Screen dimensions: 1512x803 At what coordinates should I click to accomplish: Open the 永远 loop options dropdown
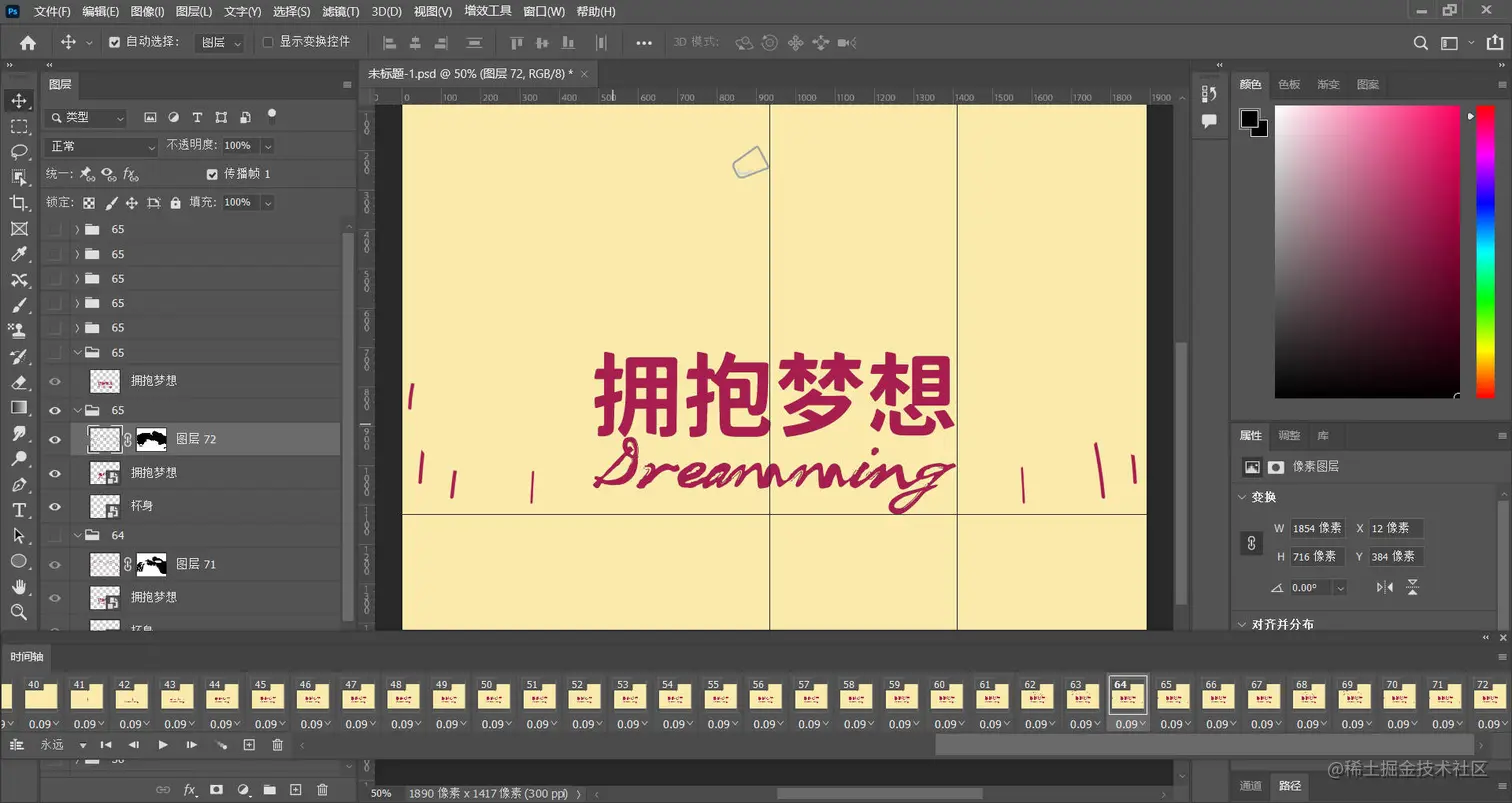(62, 745)
